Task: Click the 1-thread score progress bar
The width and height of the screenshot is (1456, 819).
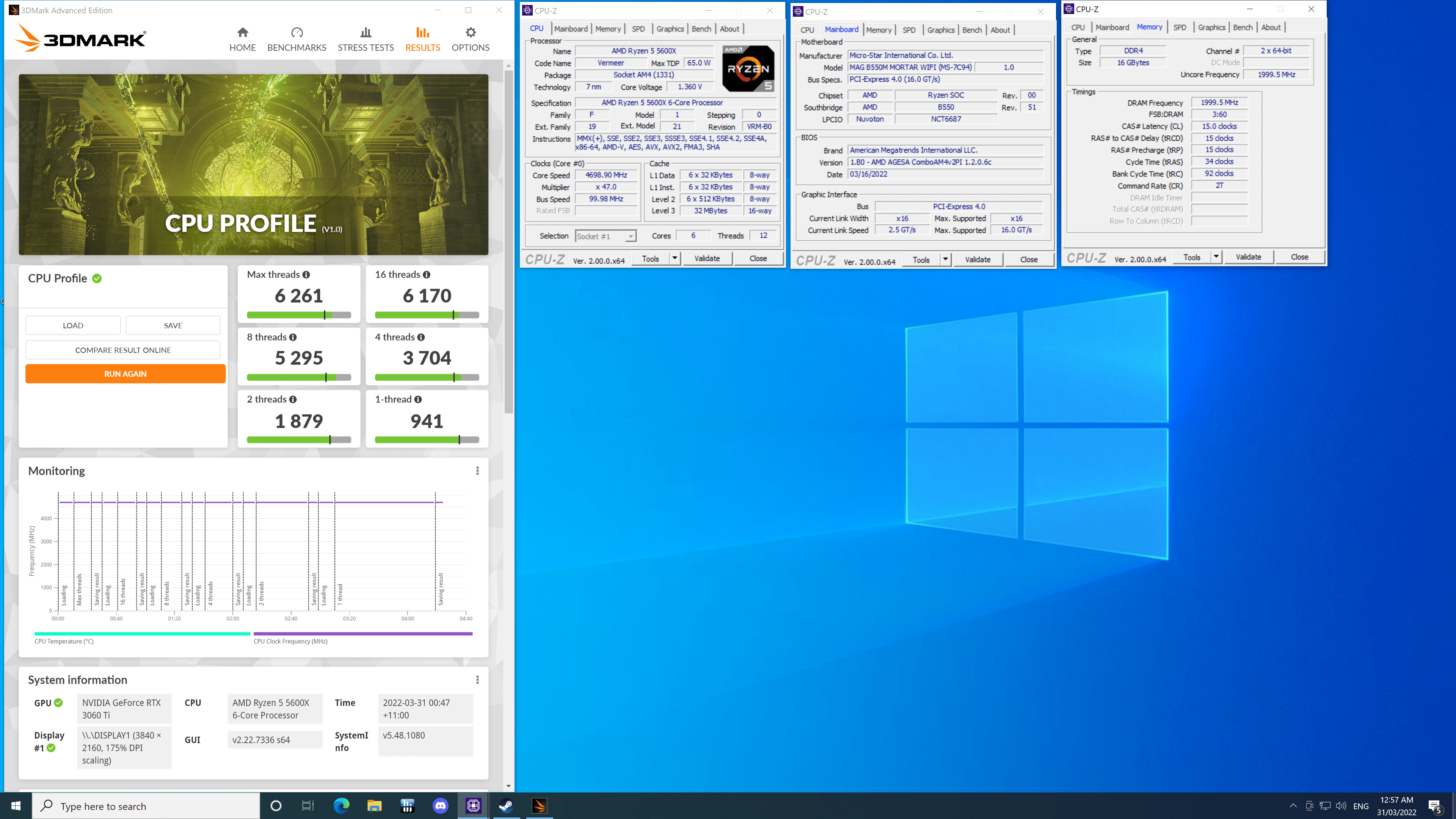Action: pos(427,440)
